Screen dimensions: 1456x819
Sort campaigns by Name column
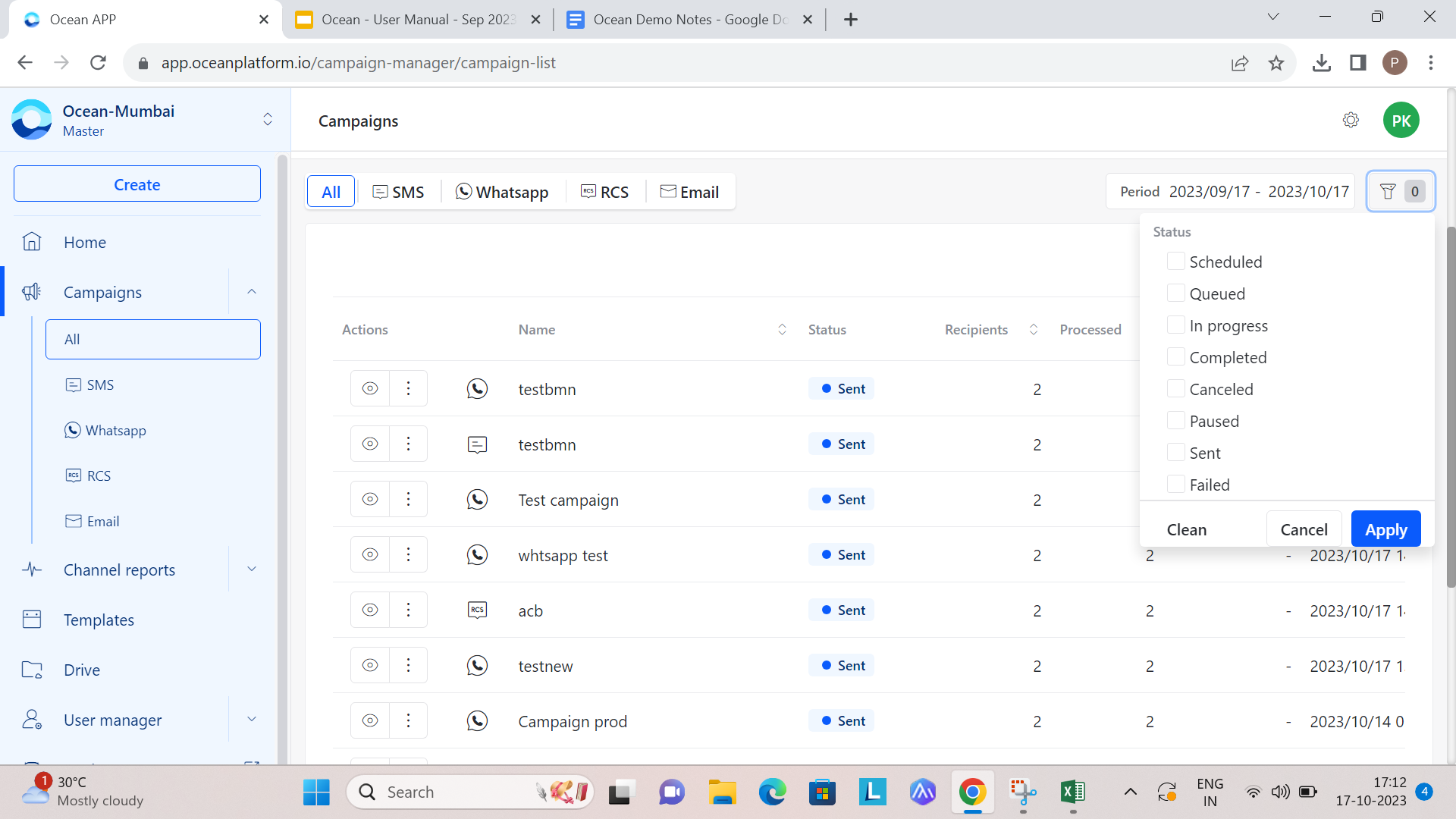[x=782, y=330]
